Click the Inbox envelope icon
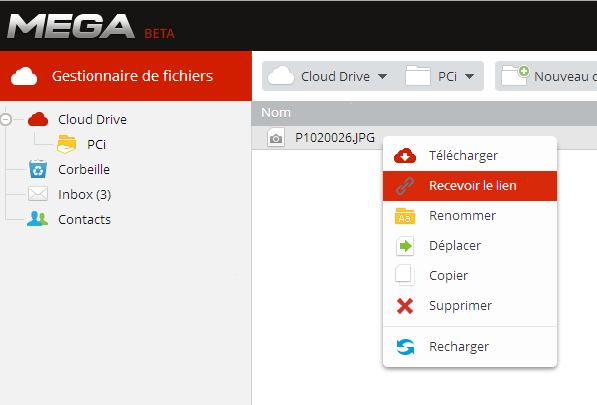This screenshot has height=405, width=597. [38, 194]
